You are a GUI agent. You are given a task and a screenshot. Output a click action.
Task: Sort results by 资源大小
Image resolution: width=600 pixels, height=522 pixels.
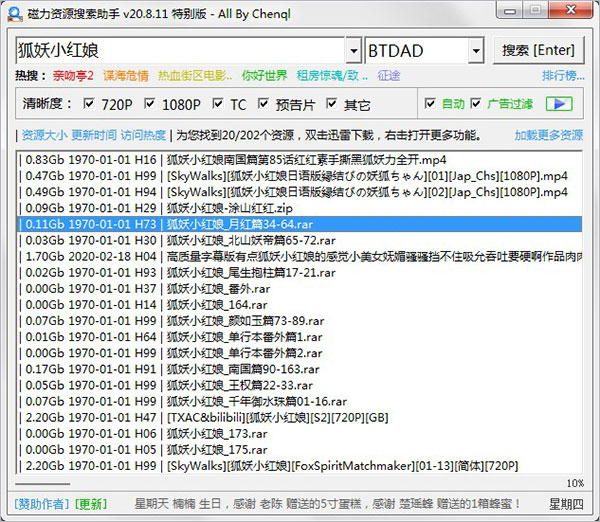click(44, 135)
